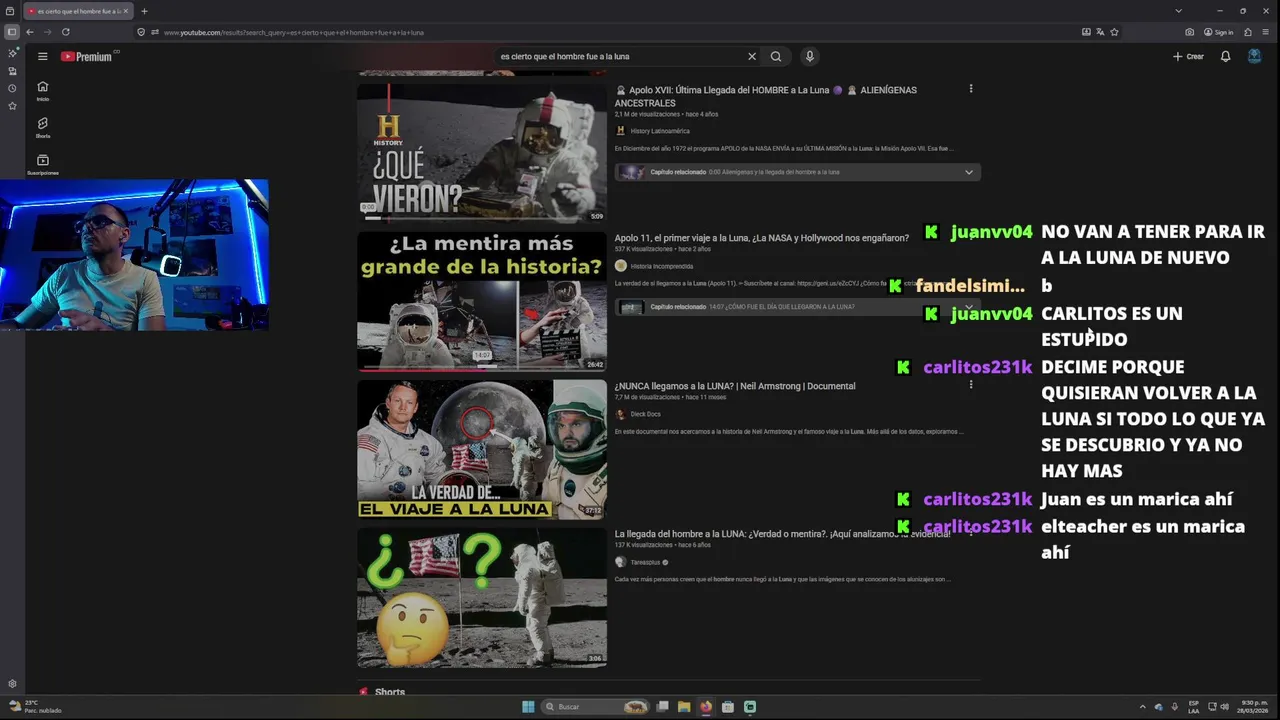Open more options for Apolo XVII video
Viewport: 1280px width, 720px height.
970,89
